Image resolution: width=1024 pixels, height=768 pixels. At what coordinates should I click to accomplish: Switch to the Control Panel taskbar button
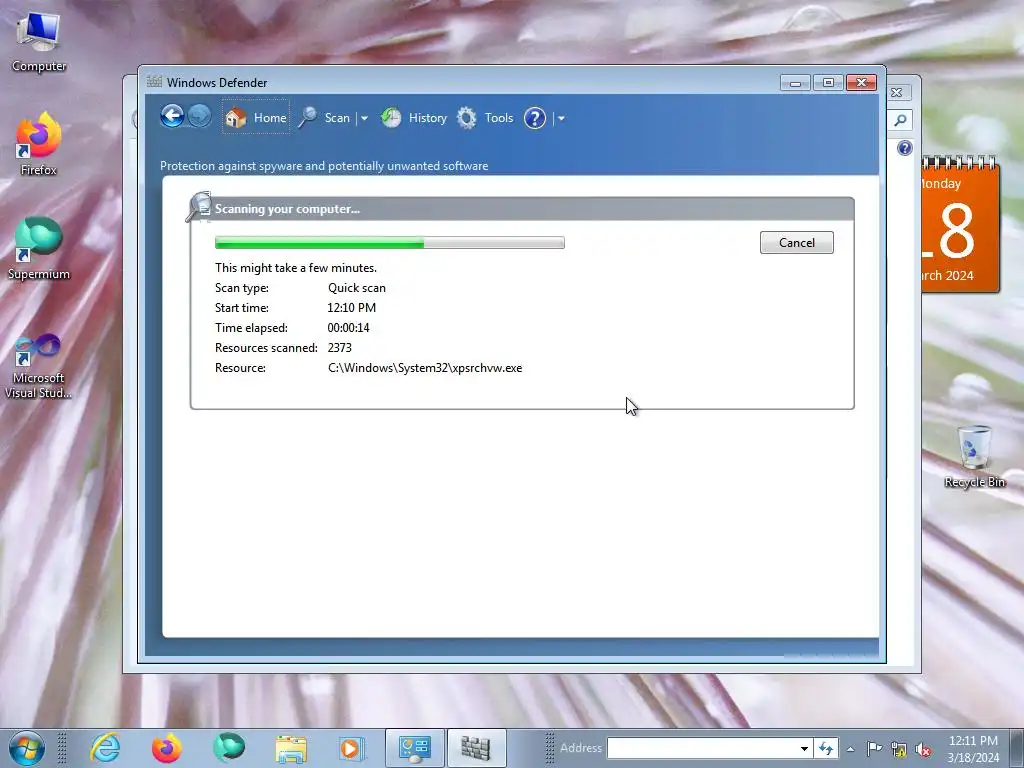point(414,748)
